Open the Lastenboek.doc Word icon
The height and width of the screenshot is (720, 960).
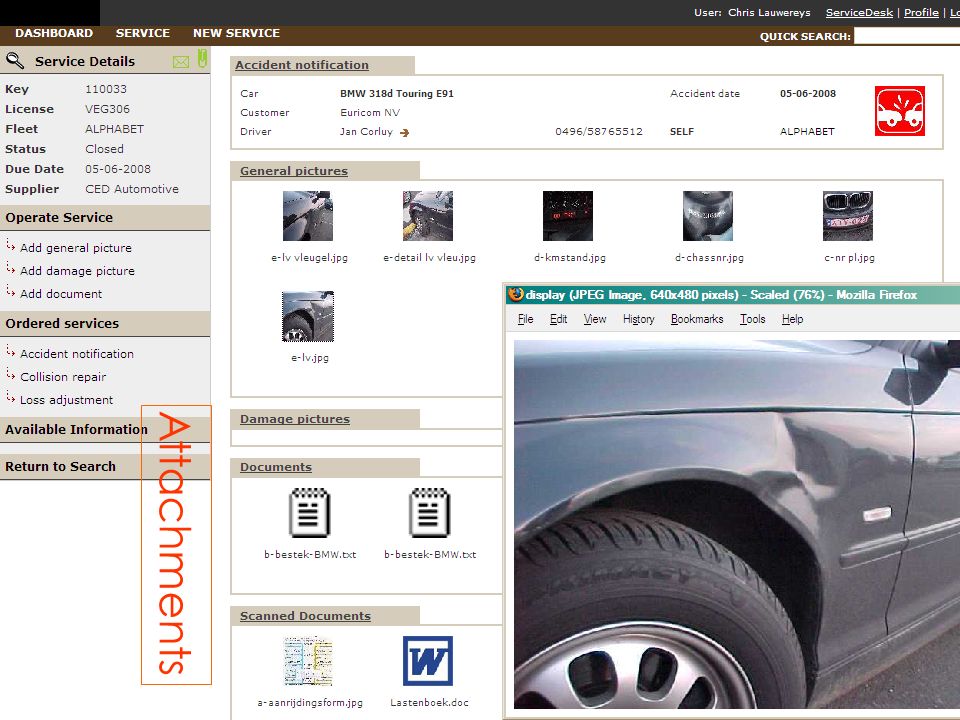(x=428, y=661)
